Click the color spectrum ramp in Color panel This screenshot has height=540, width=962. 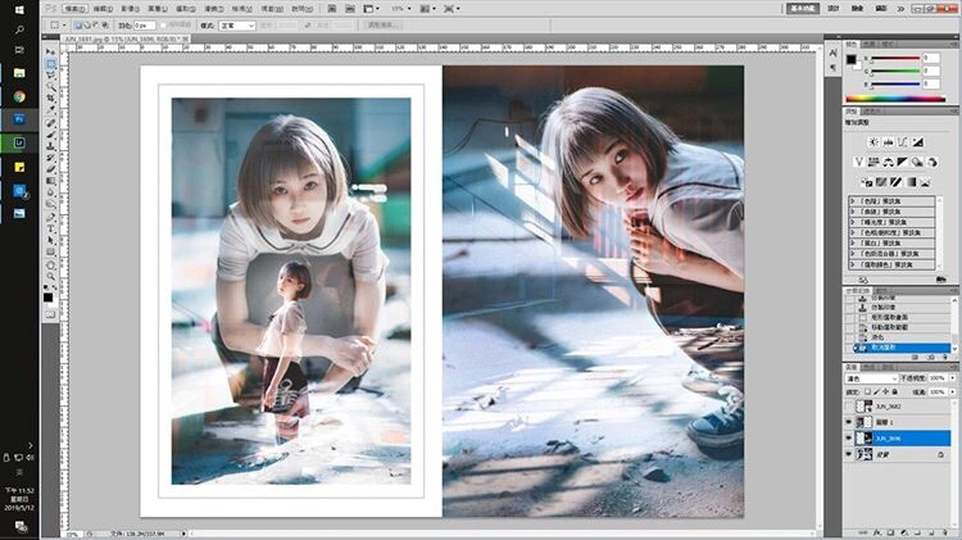pos(895,98)
